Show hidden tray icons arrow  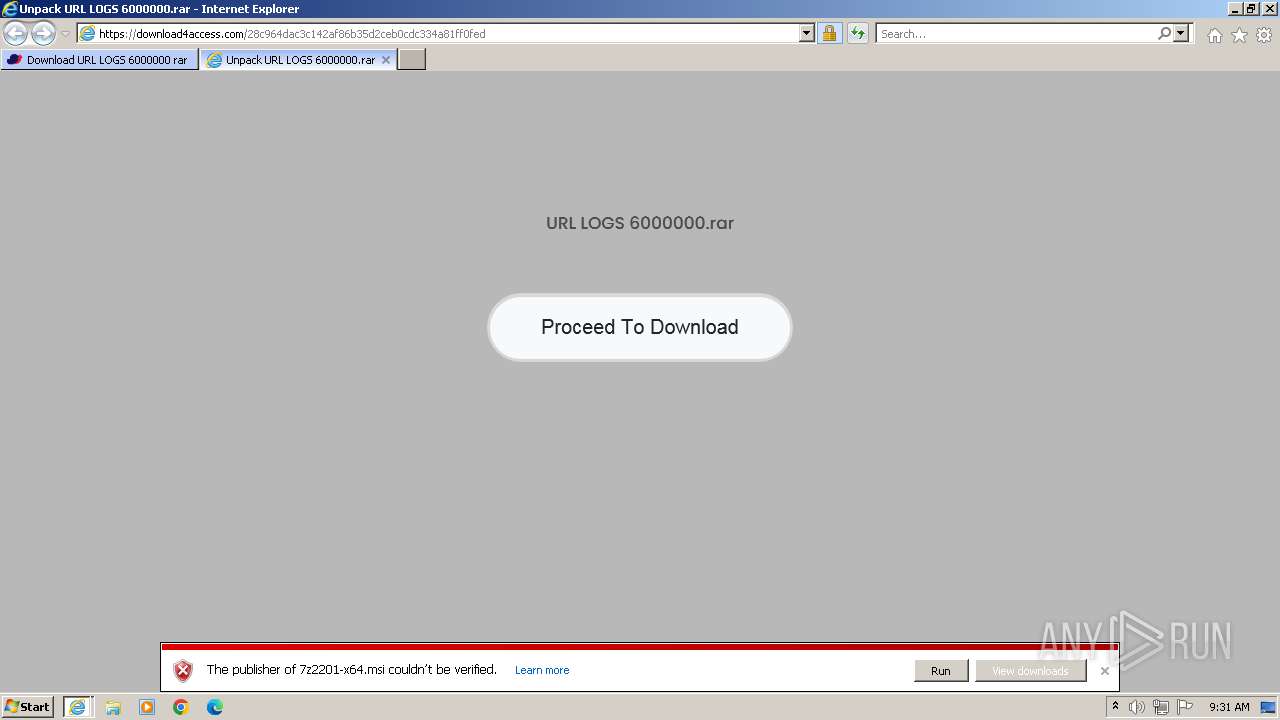1115,707
